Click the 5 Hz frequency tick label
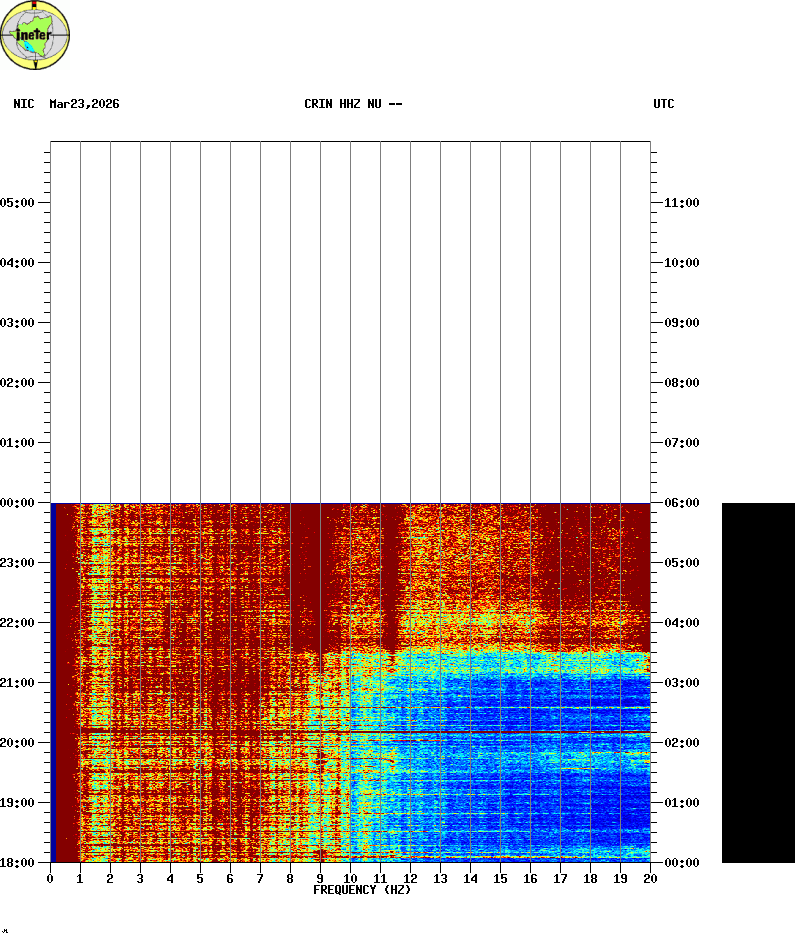Screen dimensions: 802x942 pyautogui.click(x=200, y=878)
